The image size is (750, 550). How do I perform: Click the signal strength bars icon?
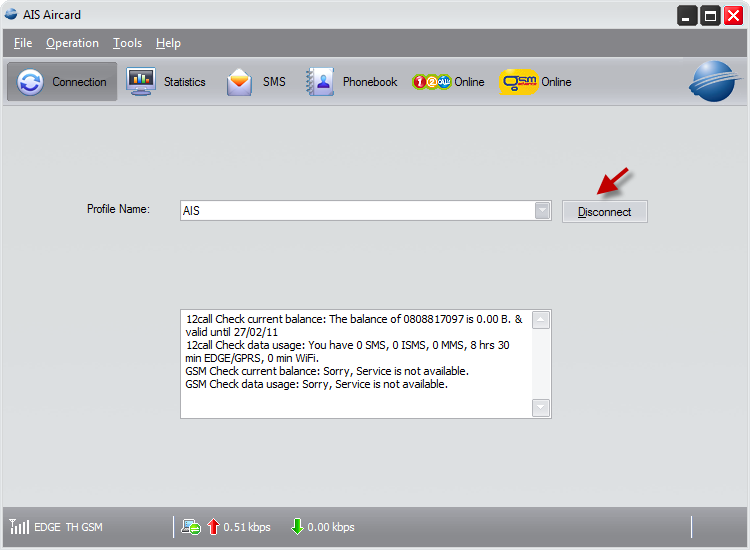19,527
